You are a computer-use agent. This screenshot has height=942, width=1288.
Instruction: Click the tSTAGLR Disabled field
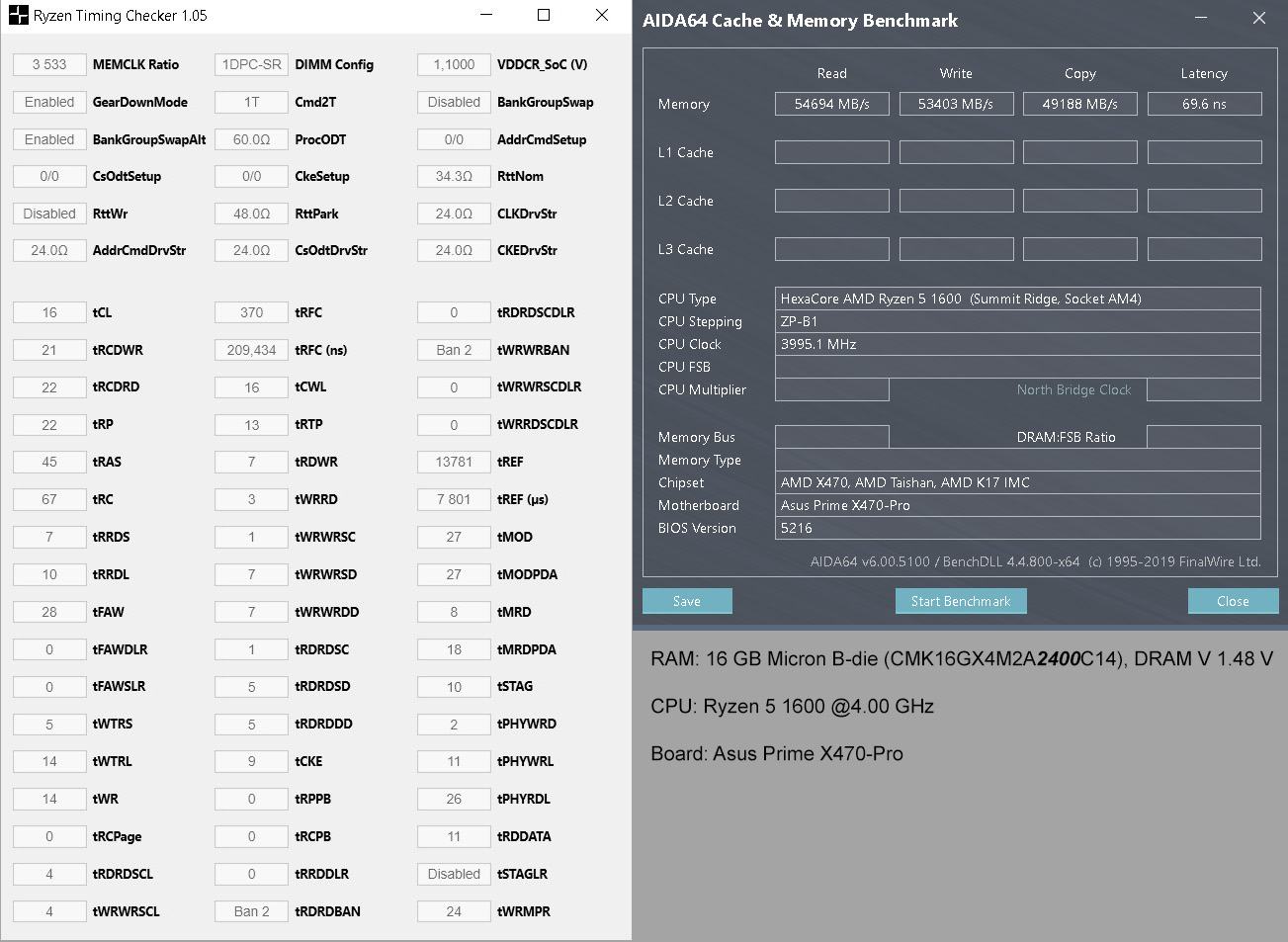click(454, 874)
